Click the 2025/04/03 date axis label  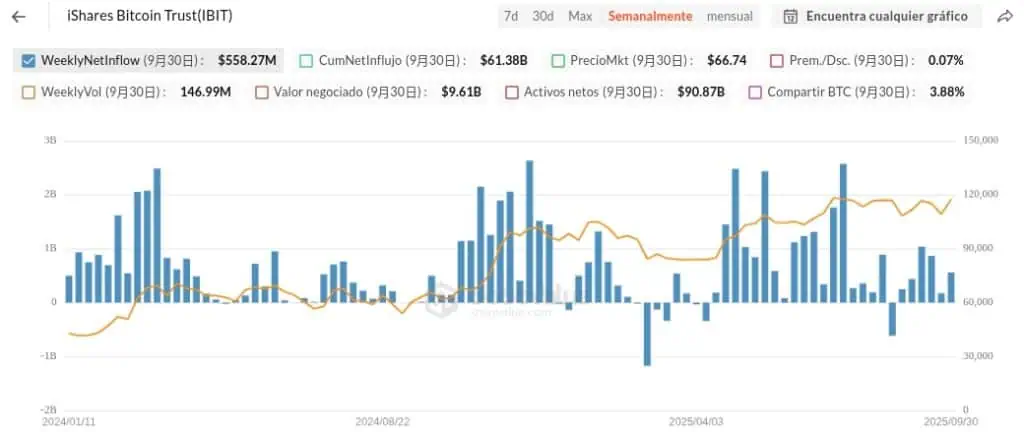click(695, 422)
